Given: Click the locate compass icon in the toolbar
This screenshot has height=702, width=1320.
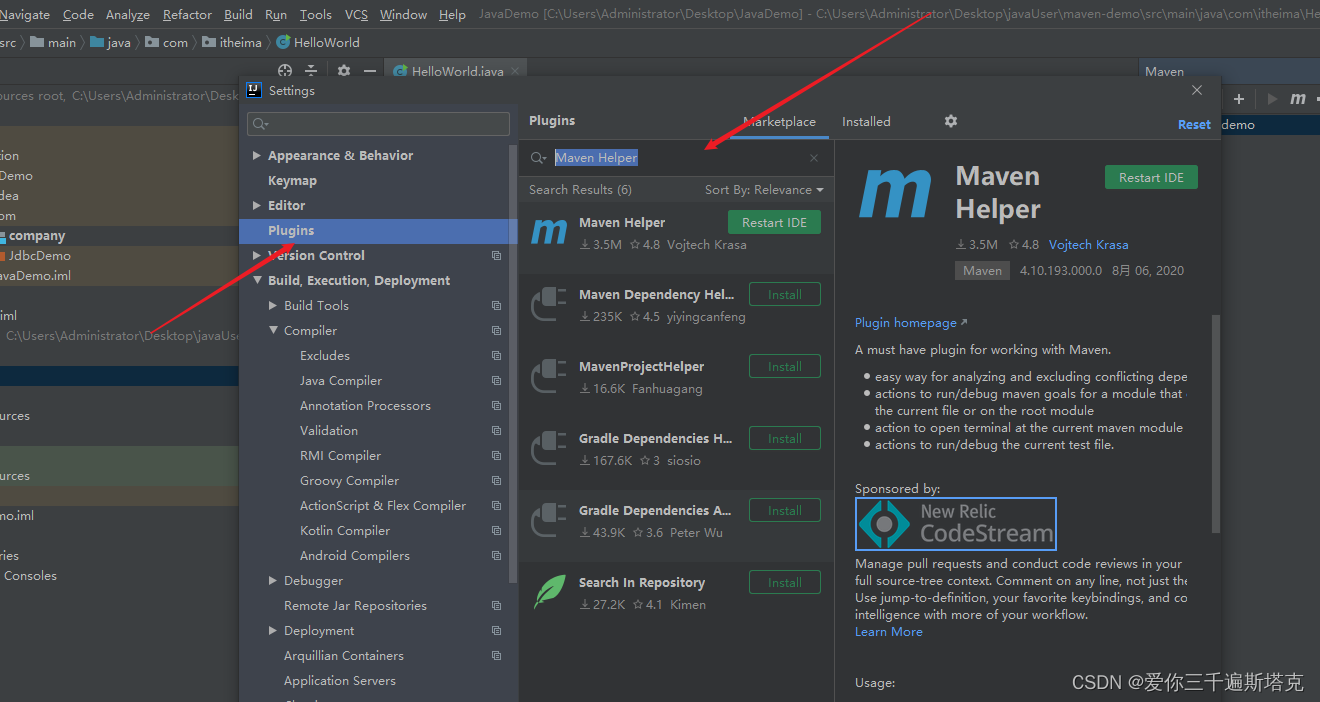Looking at the screenshot, I should point(284,71).
